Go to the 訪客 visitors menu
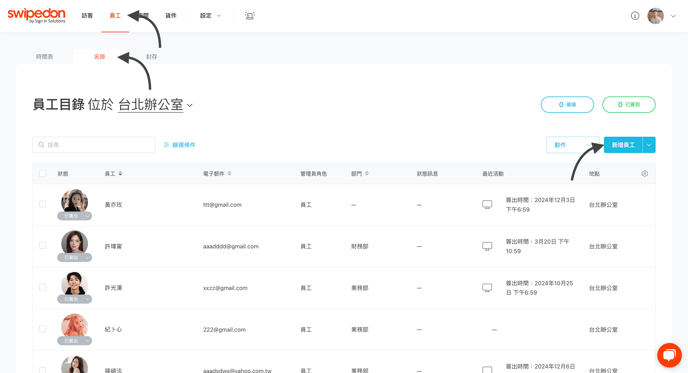 87,16
